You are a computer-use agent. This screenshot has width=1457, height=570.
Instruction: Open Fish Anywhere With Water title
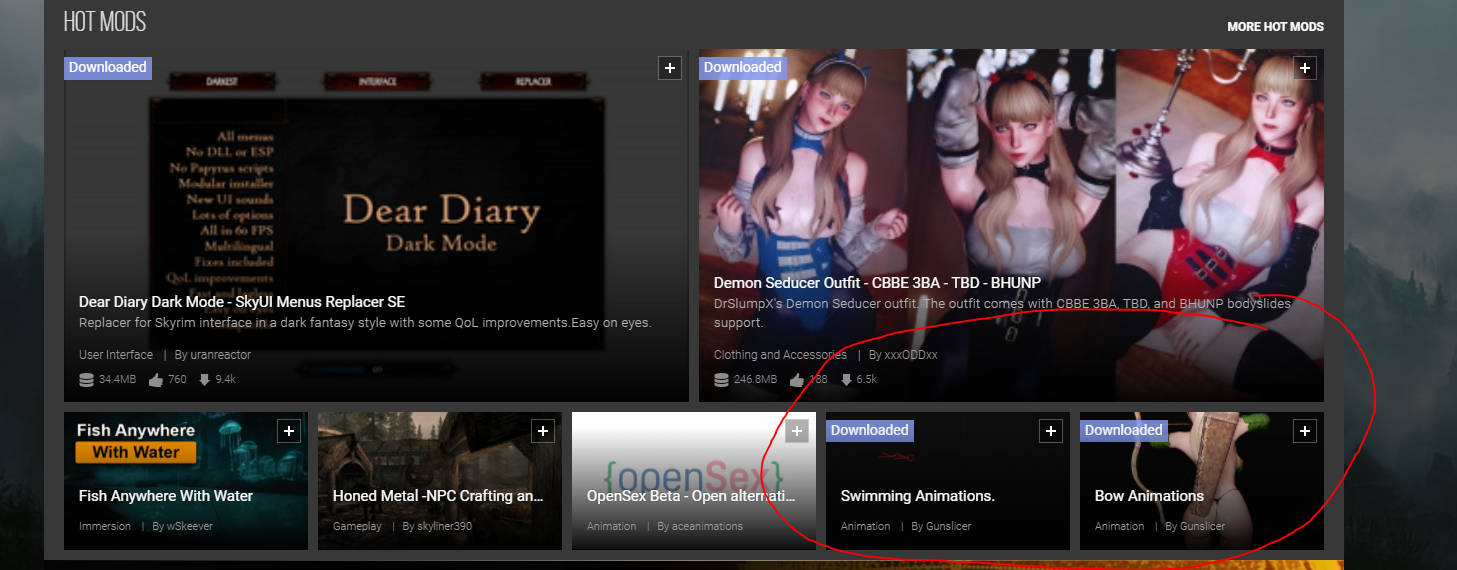click(x=166, y=496)
